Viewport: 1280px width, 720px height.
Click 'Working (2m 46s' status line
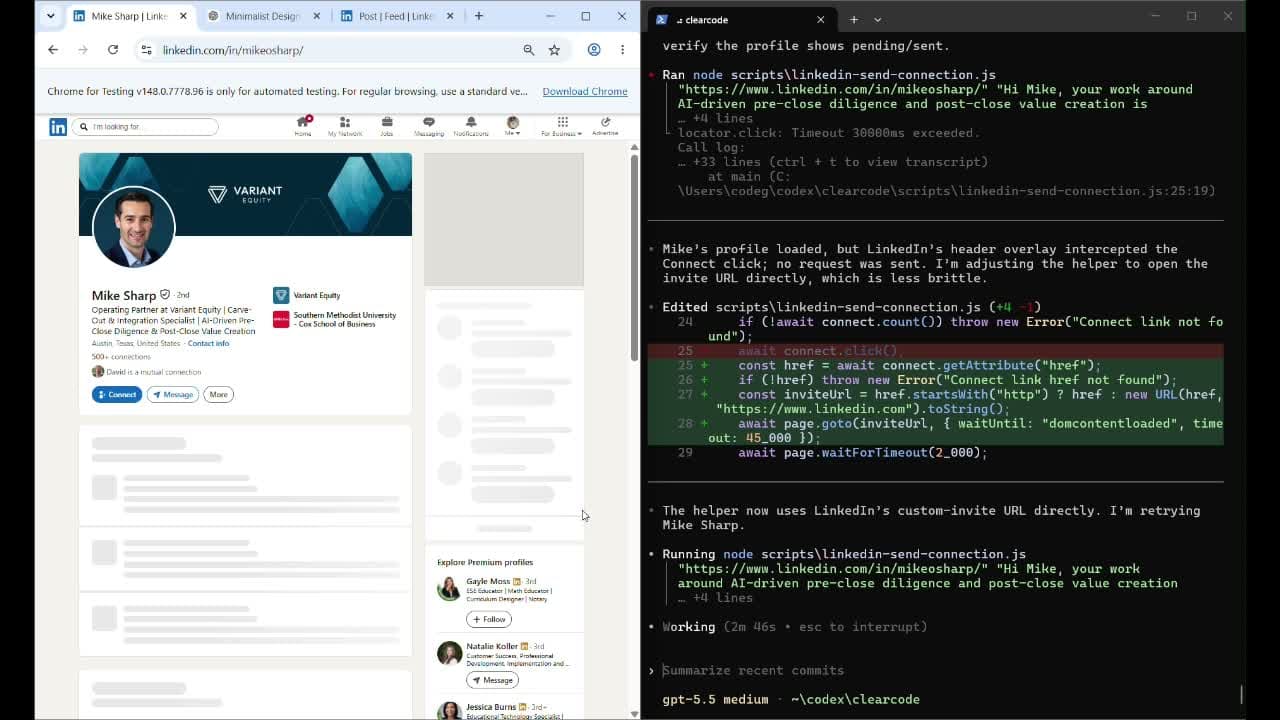coord(795,627)
